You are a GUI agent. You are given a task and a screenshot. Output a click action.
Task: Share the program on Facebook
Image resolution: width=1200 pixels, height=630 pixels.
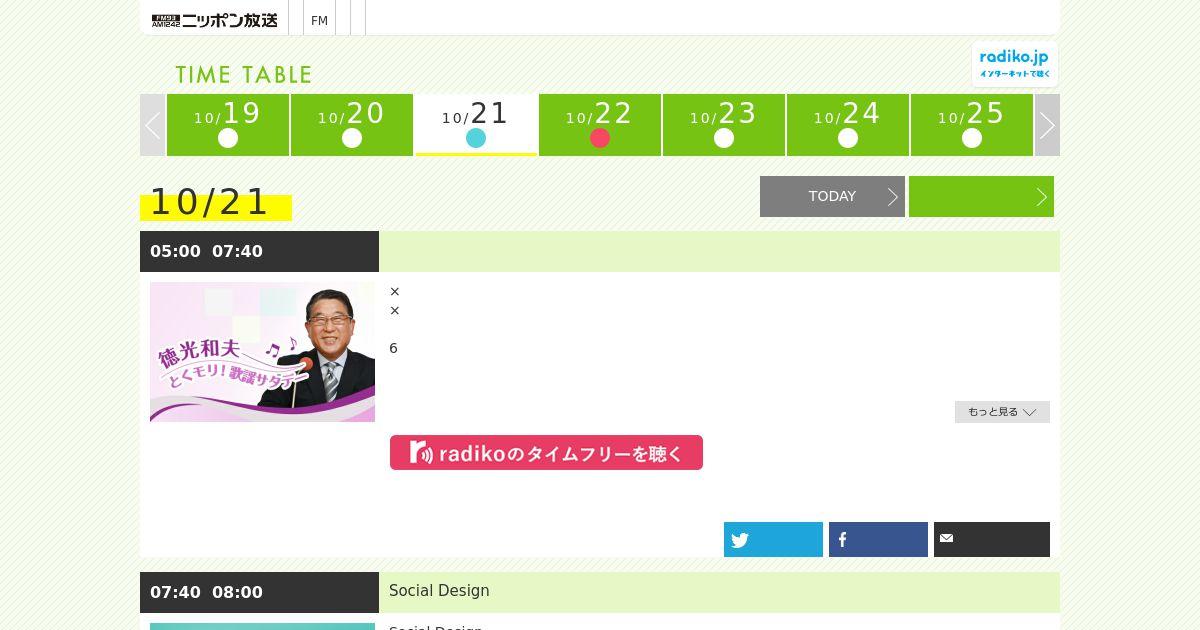878,540
